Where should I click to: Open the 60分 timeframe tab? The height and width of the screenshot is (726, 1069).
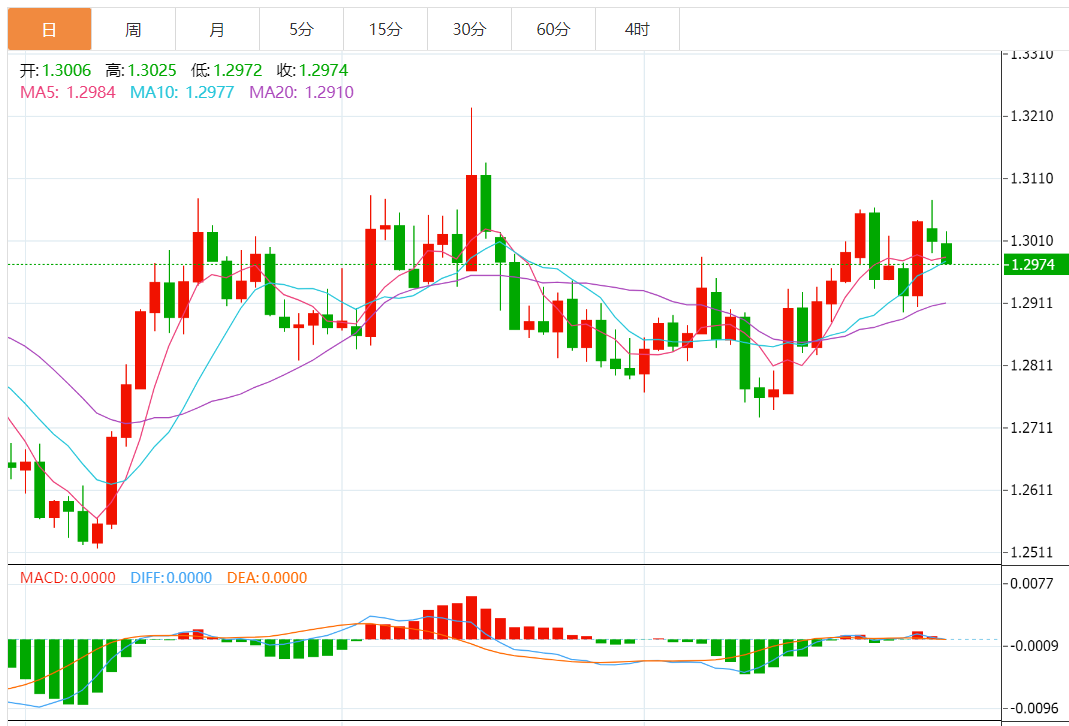coord(553,29)
